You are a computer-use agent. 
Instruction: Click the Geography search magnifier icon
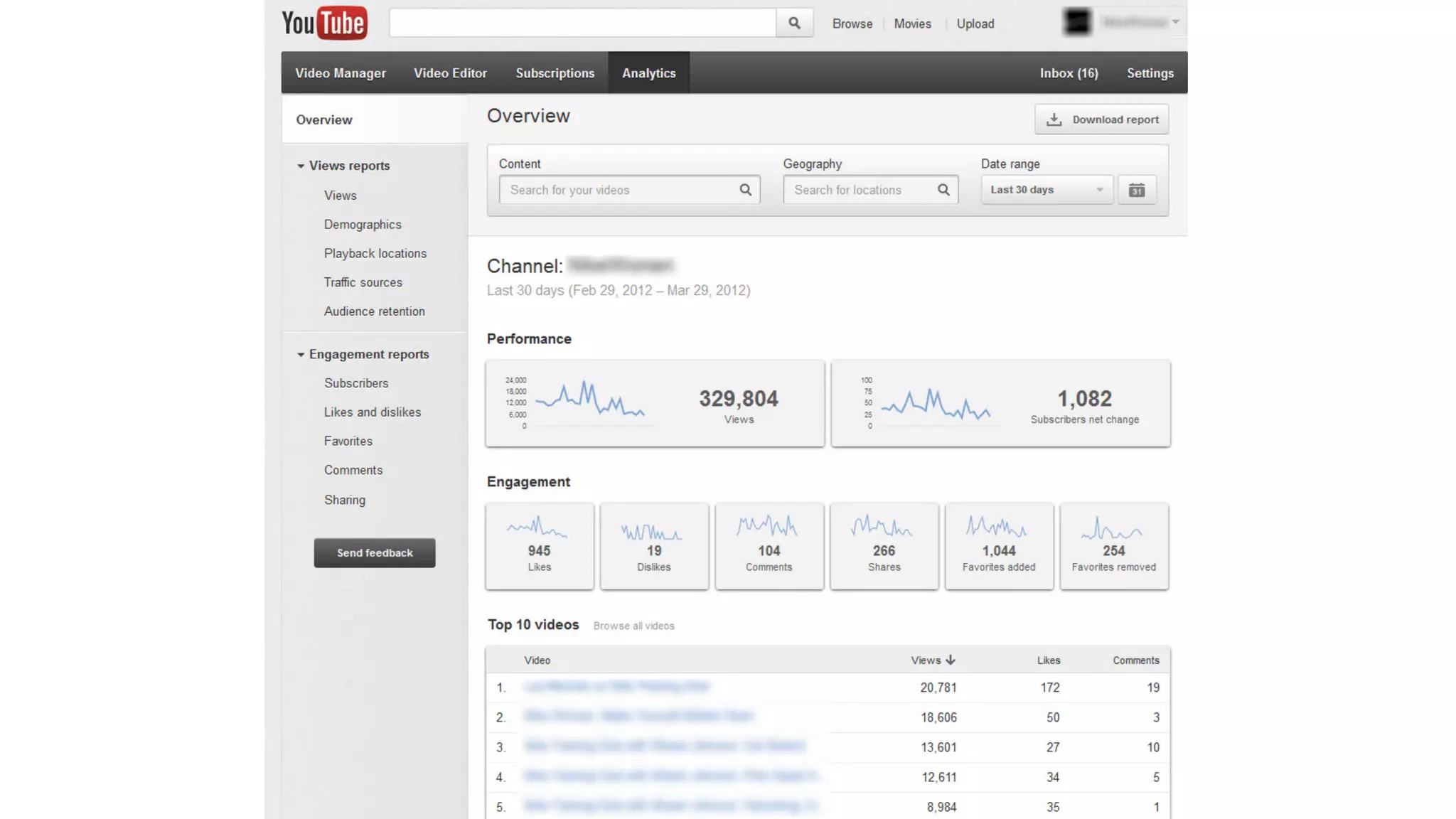point(943,190)
